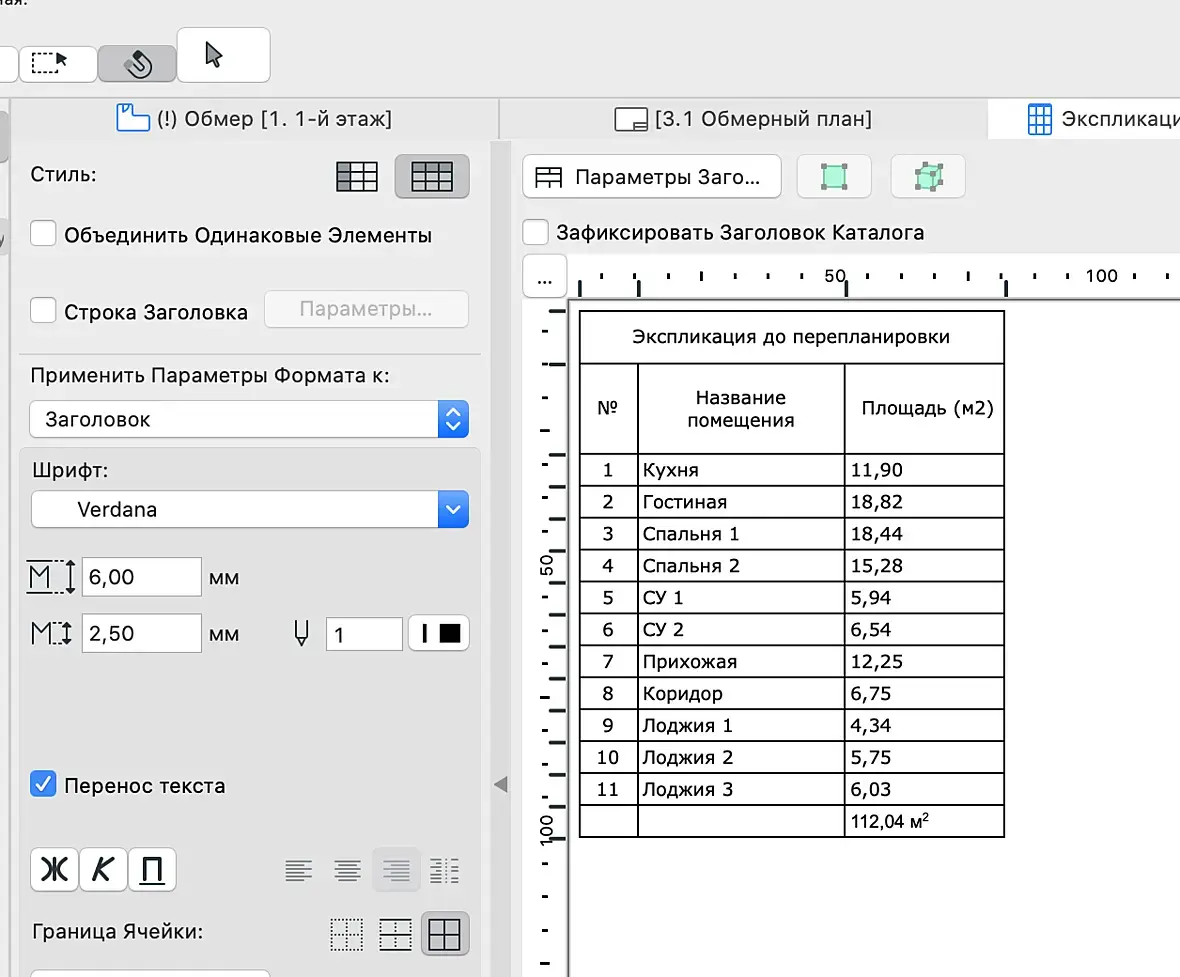Viewport: 1180px width, 977px height.
Task: Enable Объединить Одинаковые Элементы checkbox
Action: (x=44, y=233)
